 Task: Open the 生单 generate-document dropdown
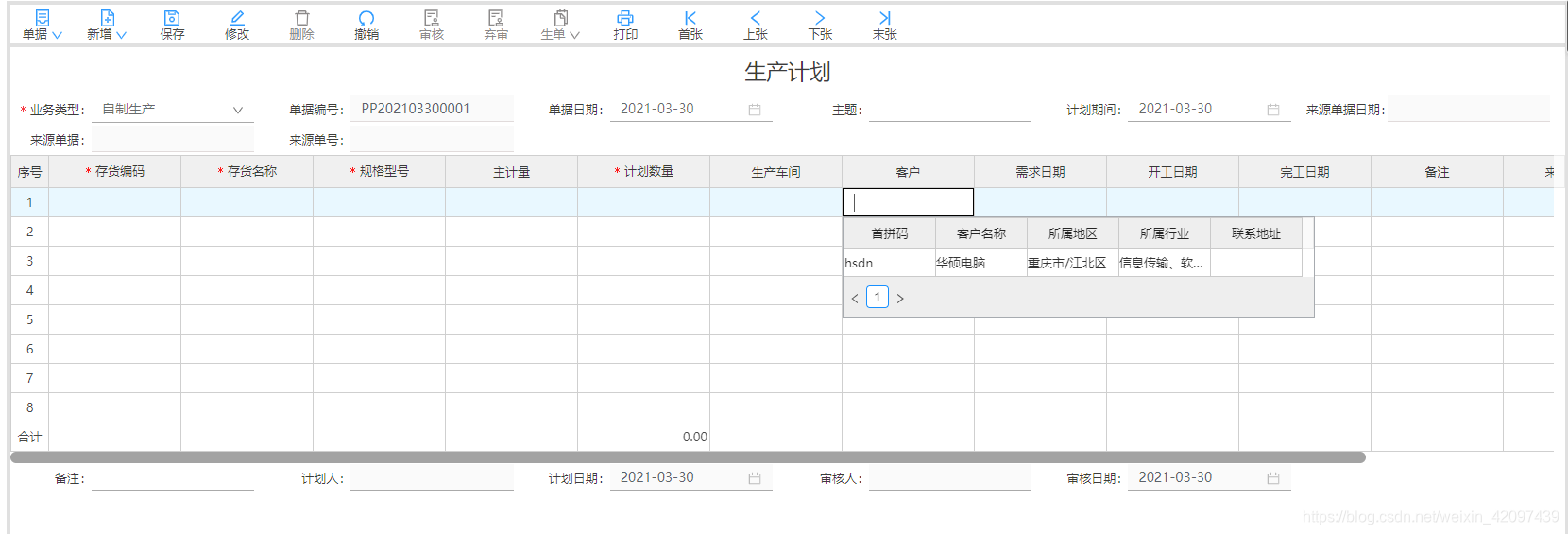(x=560, y=26)
